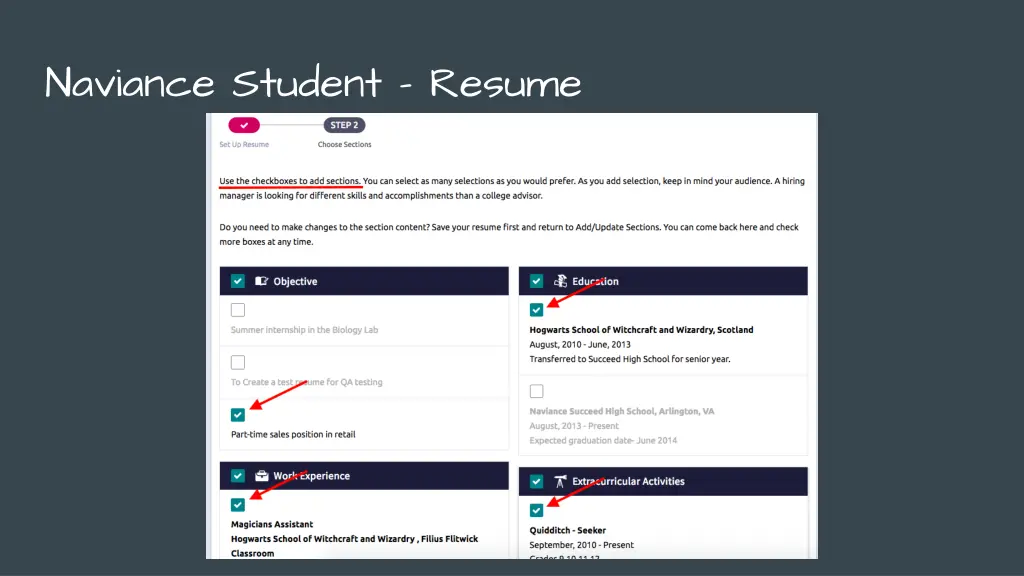Click 'Hogwarts School of Witchcraft and Wizardry, Scotland' text
The height and width of the screenshot is (576, 1024).
click(x=641, y=330)
